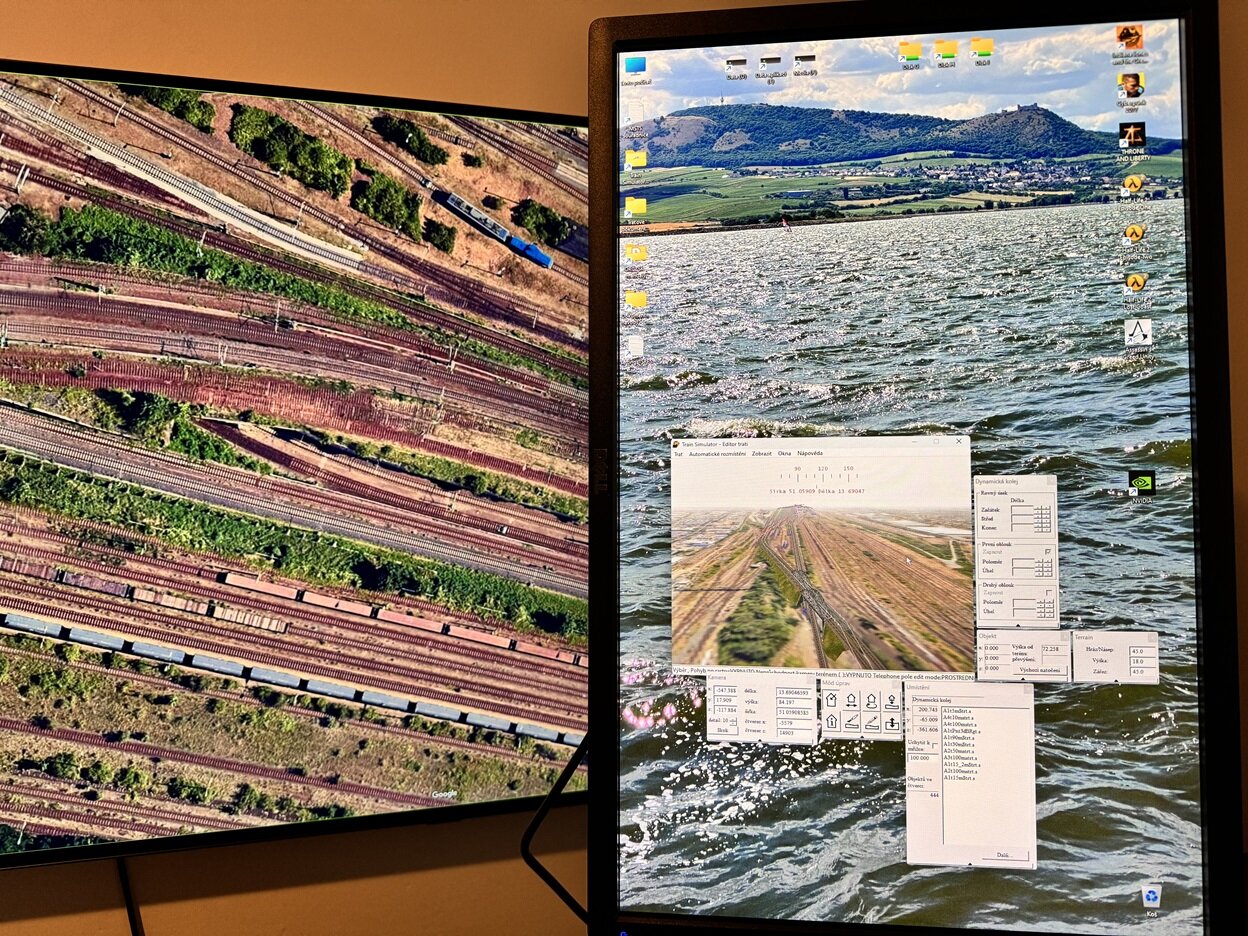Toggle Zapnout checkbox under První oblouk
1248x936 pixels.
(x=1048, y=551)
